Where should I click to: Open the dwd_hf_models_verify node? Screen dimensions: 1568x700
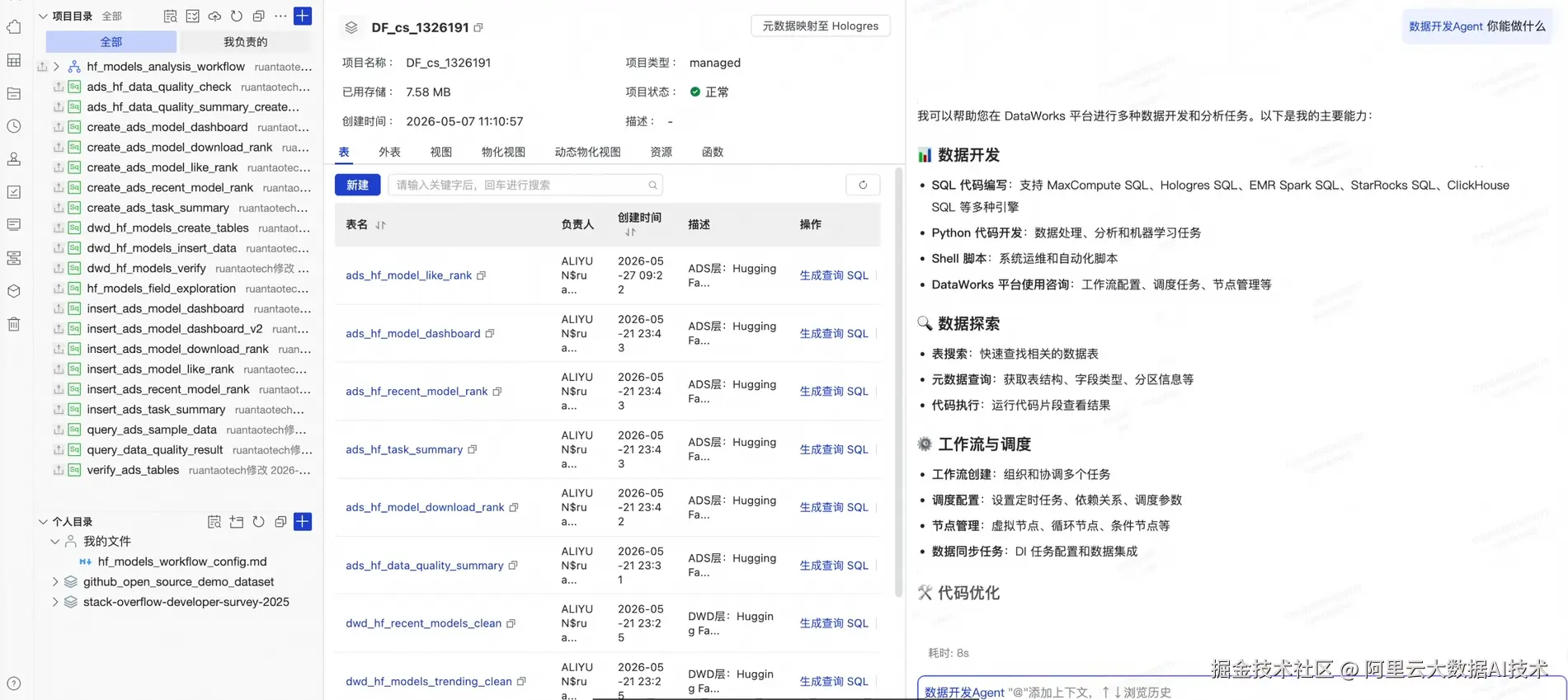(146, 268)
